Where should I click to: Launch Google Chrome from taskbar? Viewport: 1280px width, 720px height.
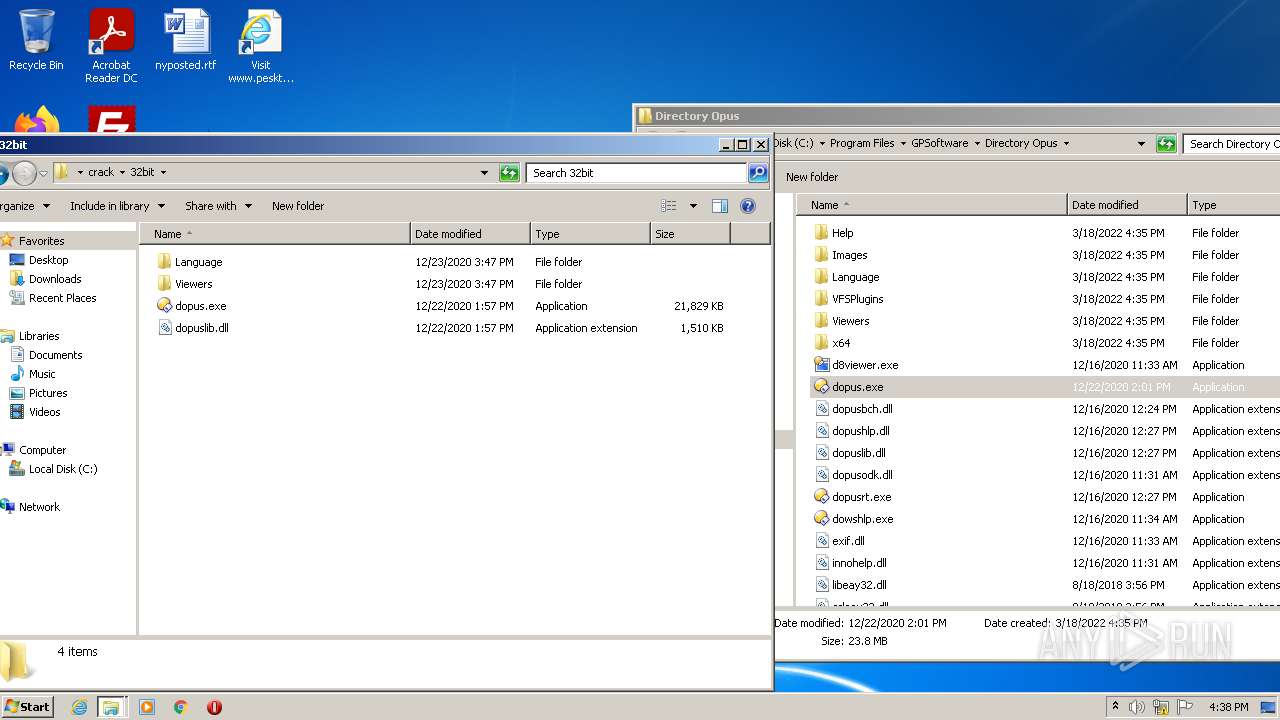click(181, 707)
